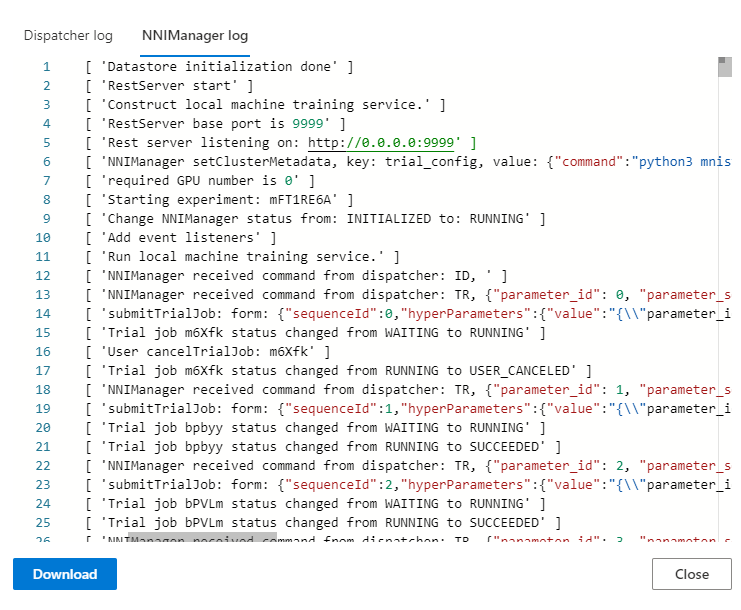
Task: Select the NNIManager log tab
Action: 195,35
